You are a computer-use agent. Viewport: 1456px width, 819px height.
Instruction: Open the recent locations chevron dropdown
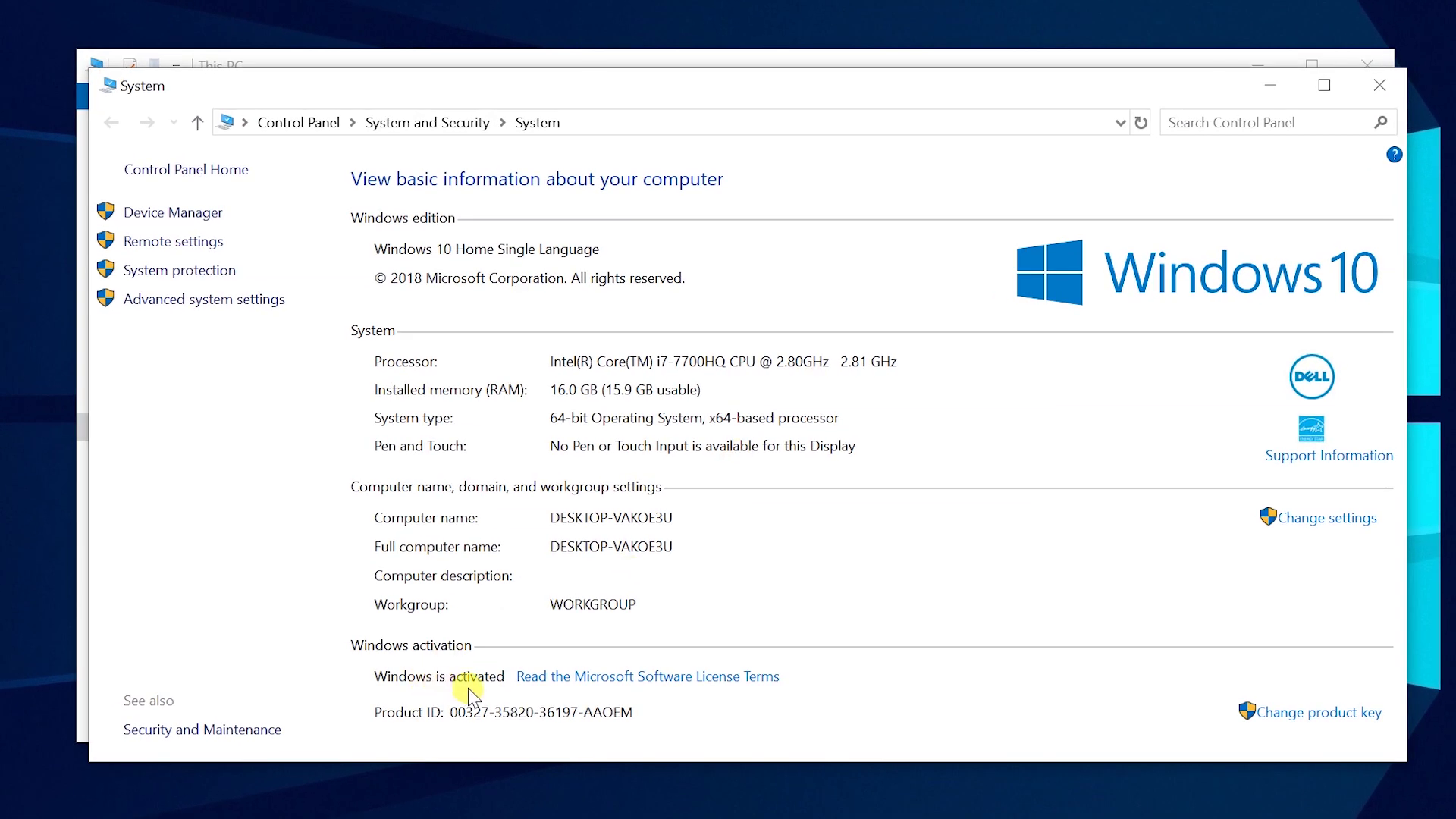(173, 122)
